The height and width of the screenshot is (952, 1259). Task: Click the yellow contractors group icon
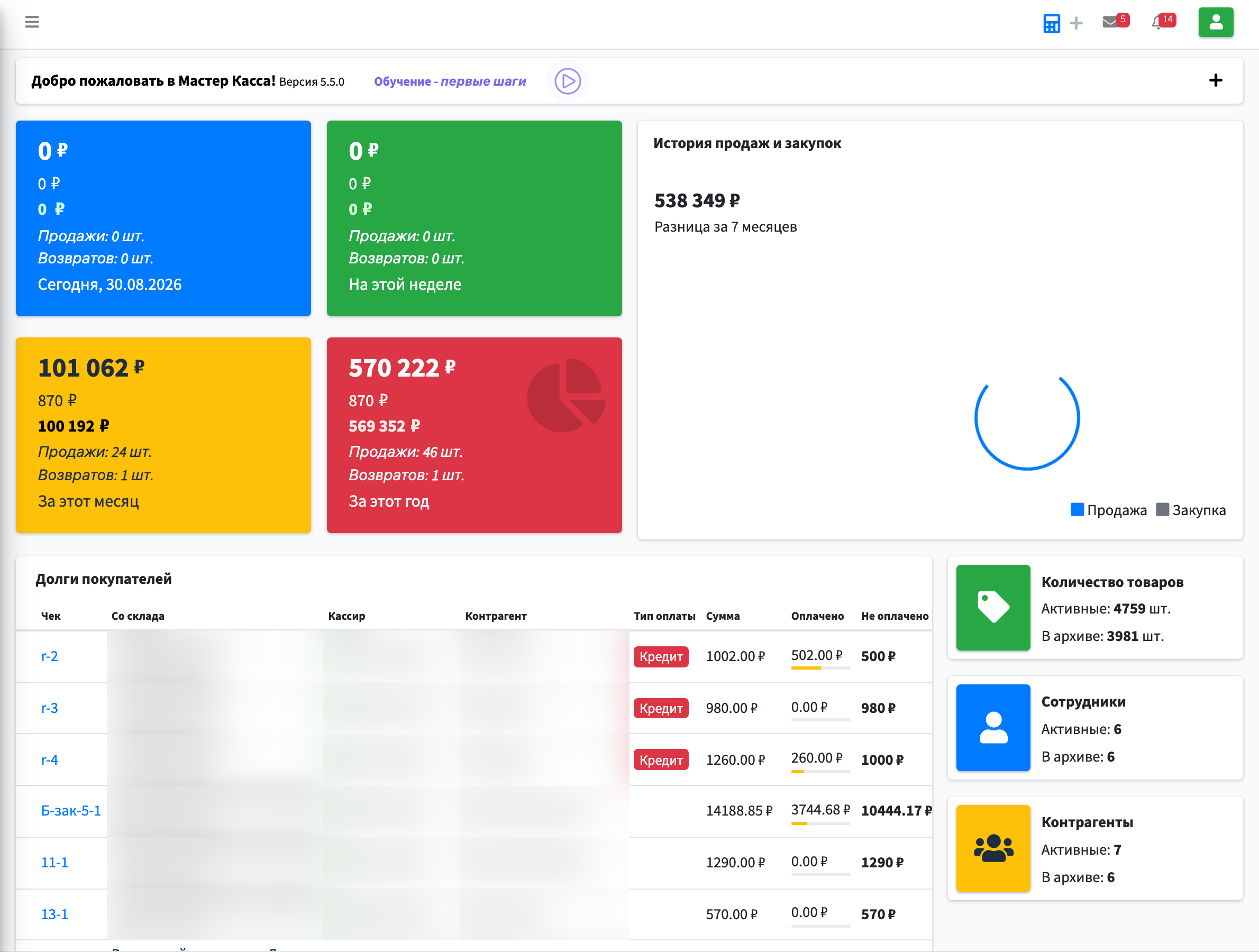click(x=993, y=848)
